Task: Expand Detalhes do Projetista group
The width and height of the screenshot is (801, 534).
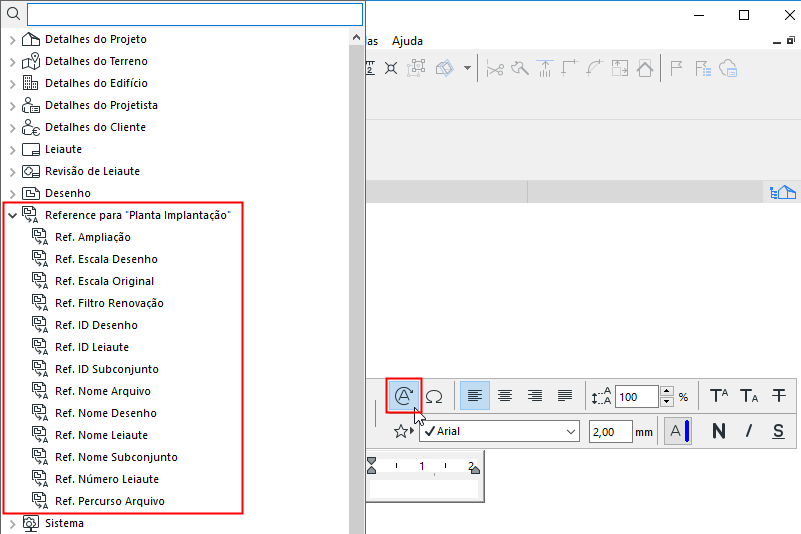Action: (x=12, y=106)
